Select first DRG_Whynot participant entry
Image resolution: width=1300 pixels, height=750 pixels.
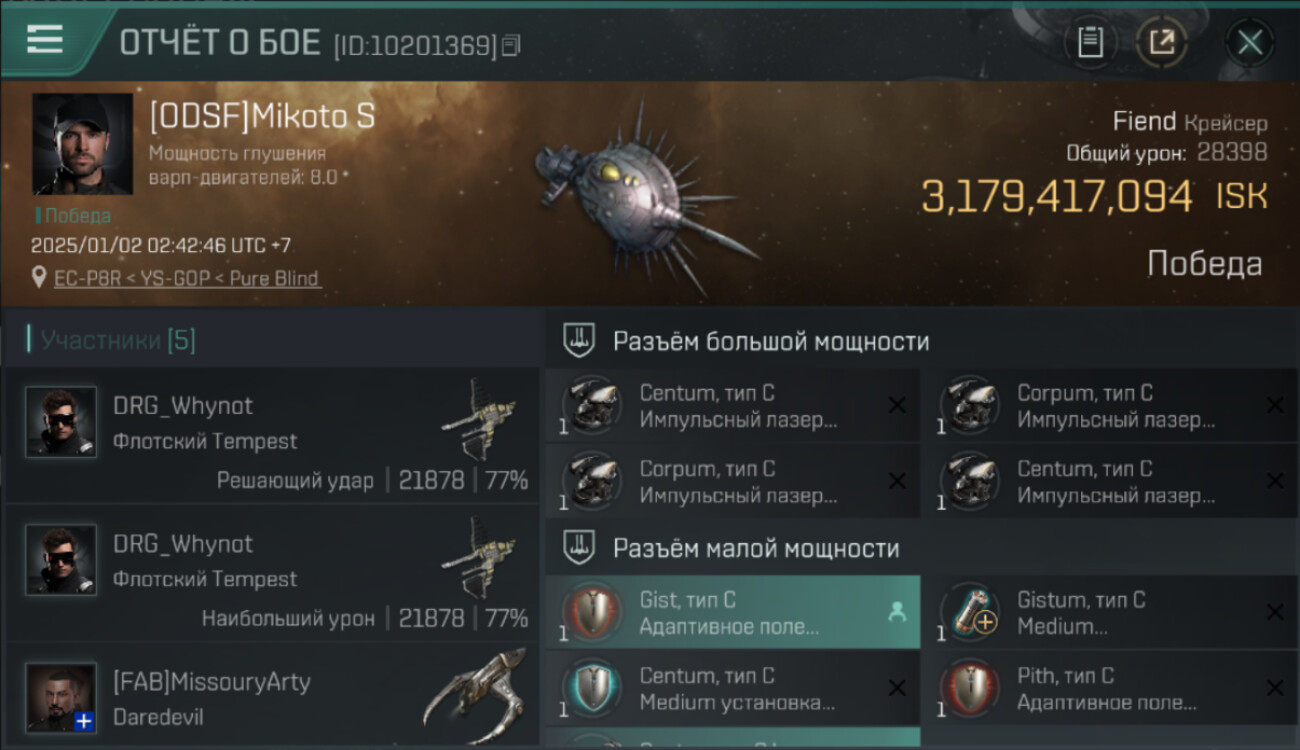[272, 436]
